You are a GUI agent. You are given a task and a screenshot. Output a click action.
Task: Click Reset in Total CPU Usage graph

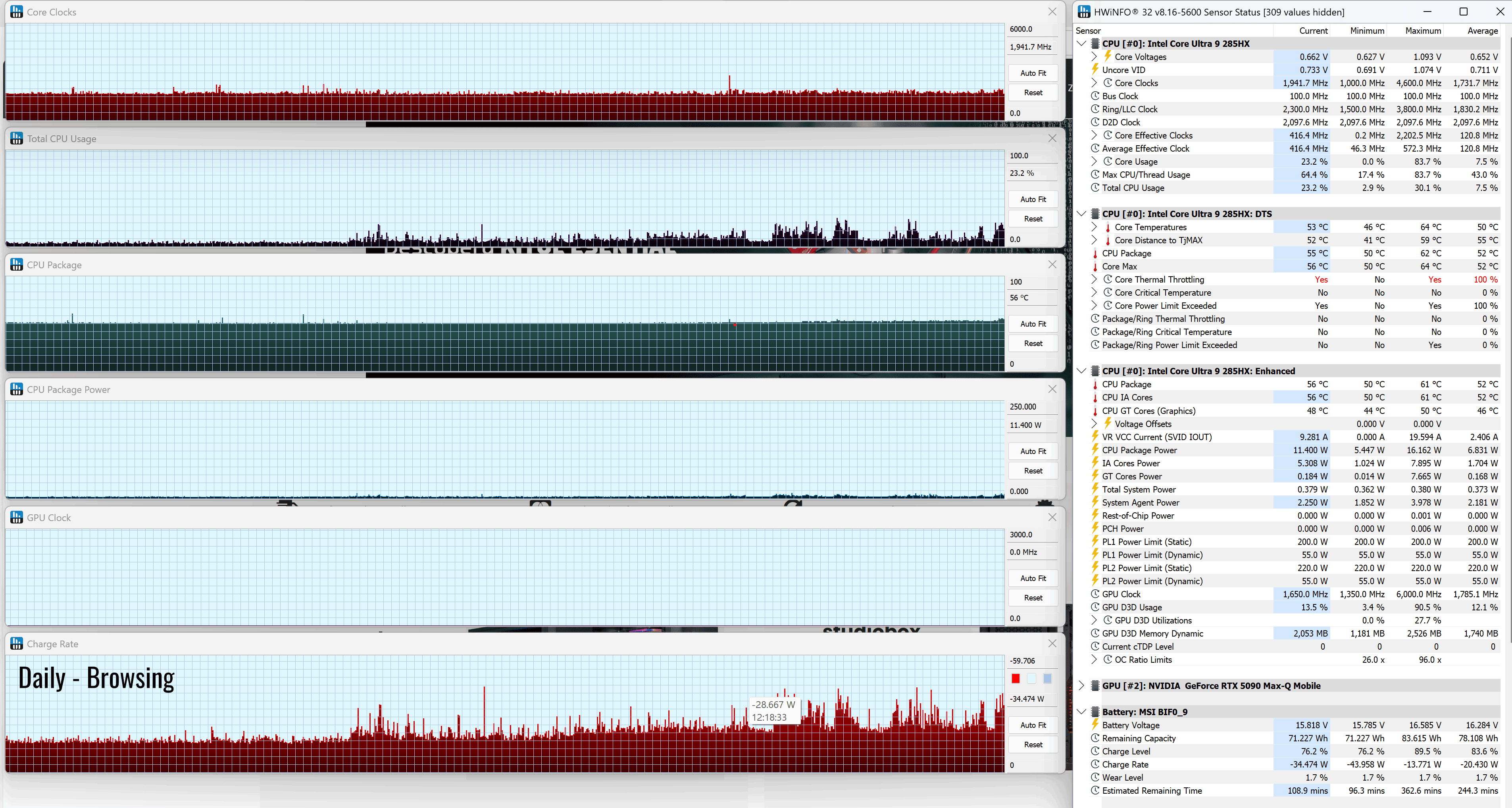pyautogui.click(x=1033, y=218)
